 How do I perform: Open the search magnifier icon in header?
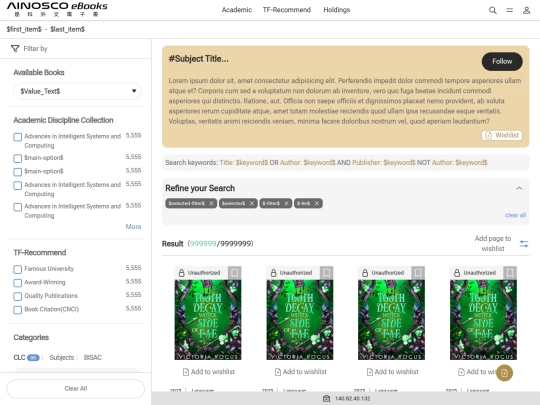click(492, 10)
